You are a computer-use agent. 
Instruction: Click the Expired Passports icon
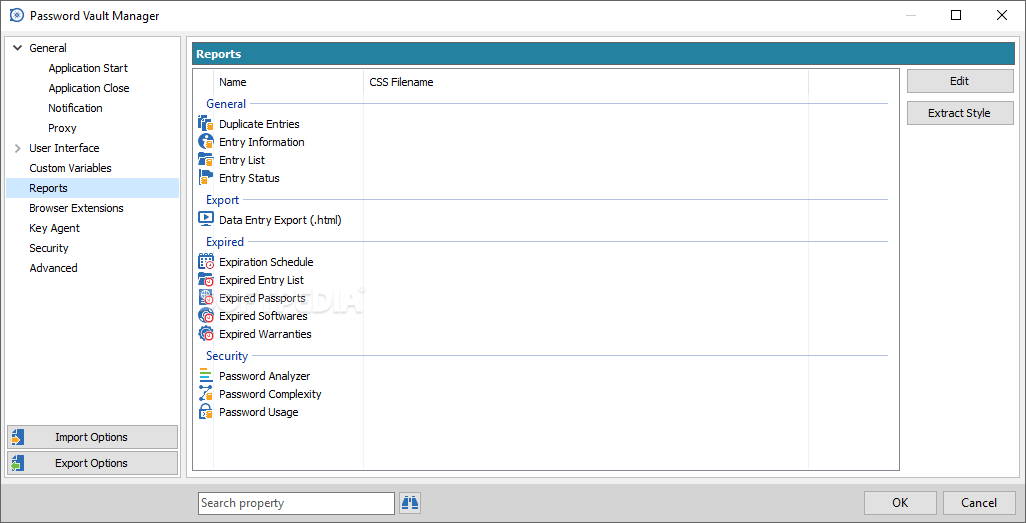pyautogui.click(x=205, y=298)
